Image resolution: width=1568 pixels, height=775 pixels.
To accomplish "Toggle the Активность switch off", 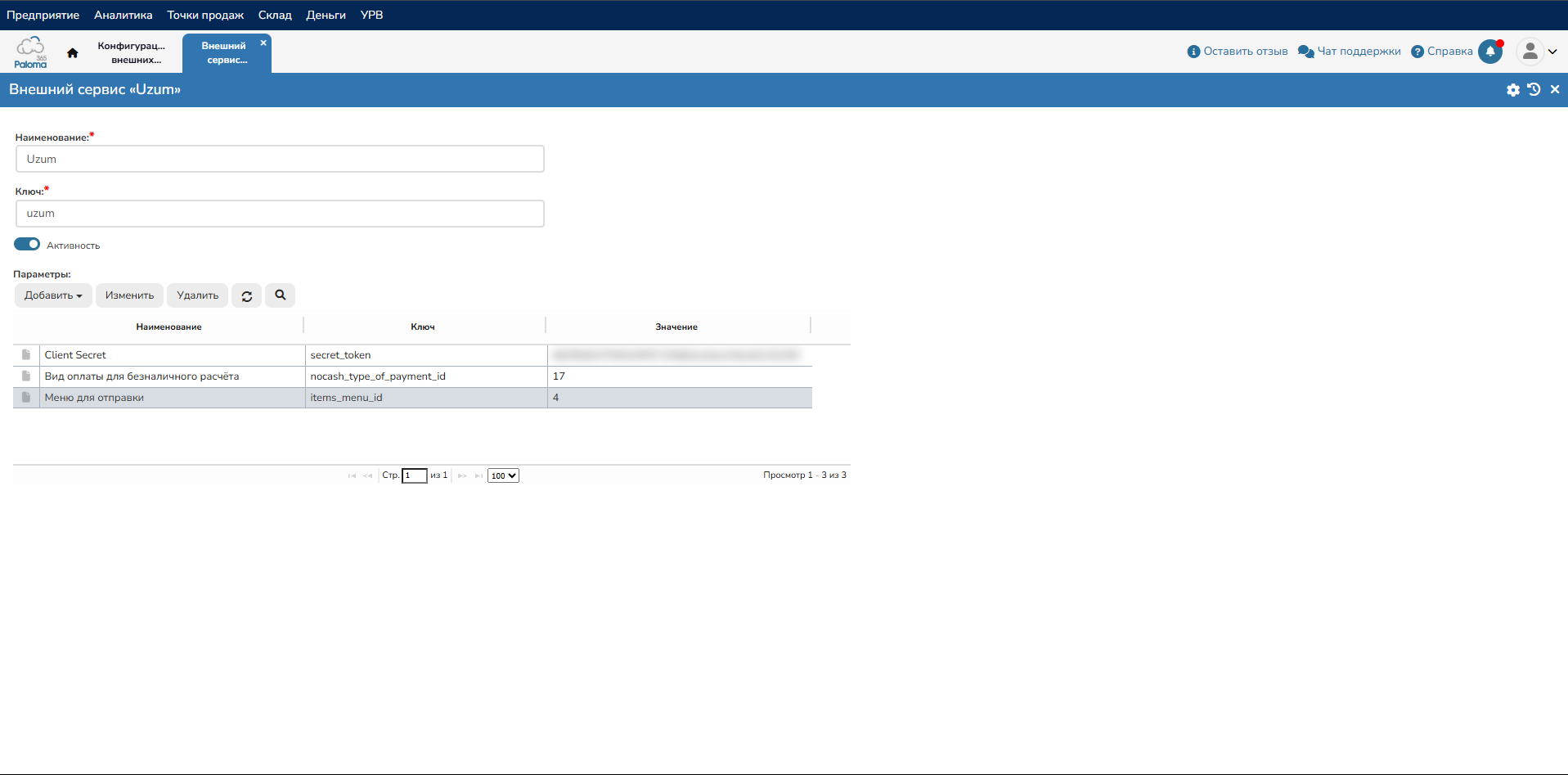I will click(27, 245).
